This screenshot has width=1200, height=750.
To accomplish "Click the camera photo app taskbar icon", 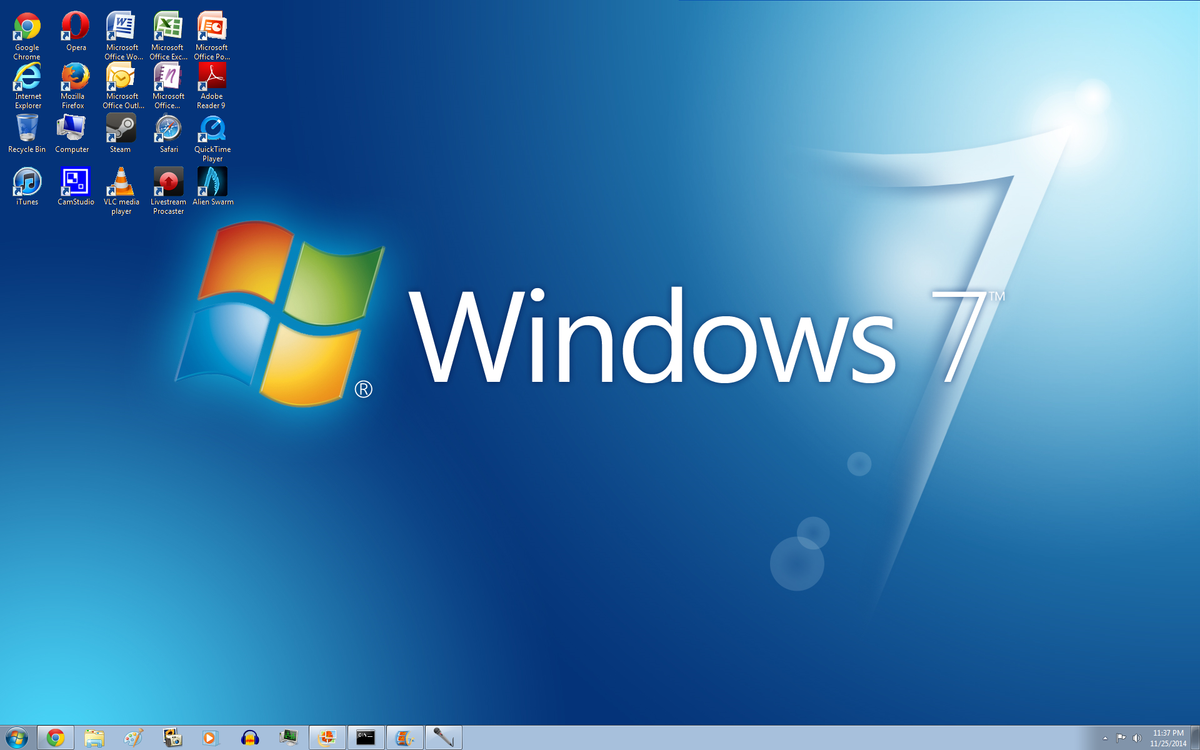I will [x=172, y=738].
